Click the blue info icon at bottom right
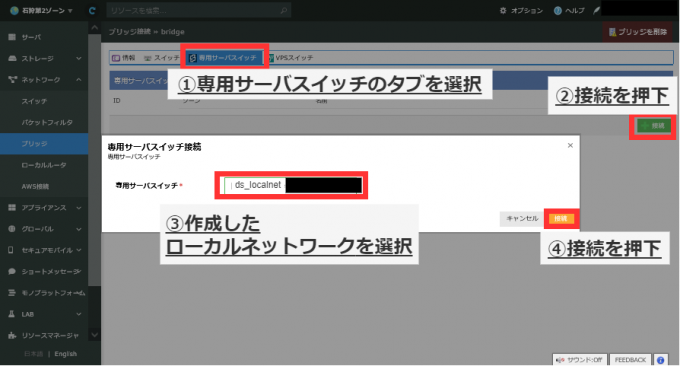 660,360
